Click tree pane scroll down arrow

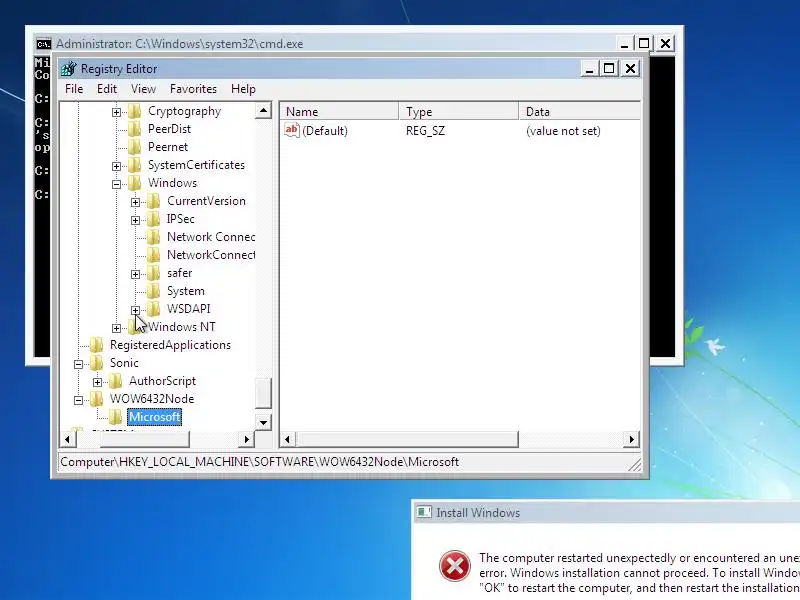[263, 422]
